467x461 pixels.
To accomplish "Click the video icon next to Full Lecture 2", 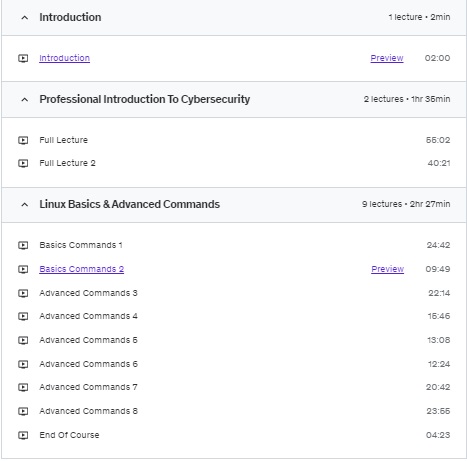I will (23, 163).
